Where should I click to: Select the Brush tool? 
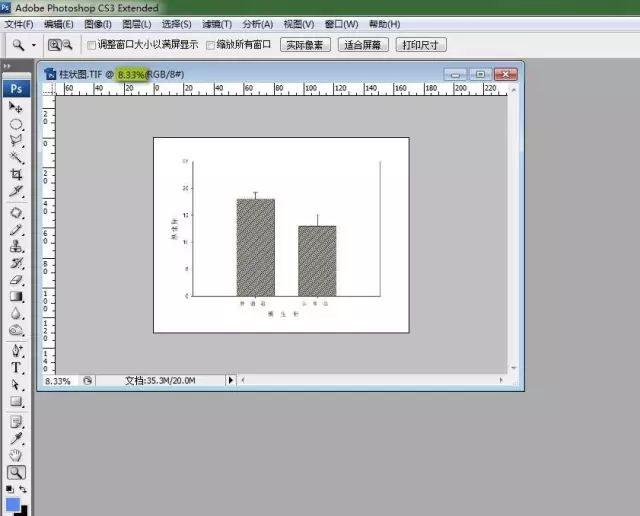tap(16, 229)
